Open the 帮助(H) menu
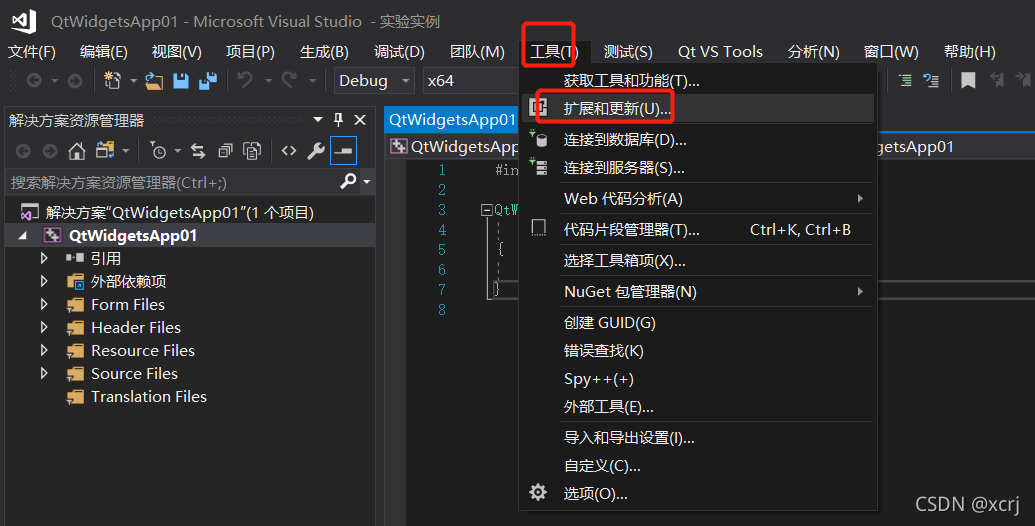This screenshot has height=526, width=1035. pyautogui.click(x=970, y=51)
